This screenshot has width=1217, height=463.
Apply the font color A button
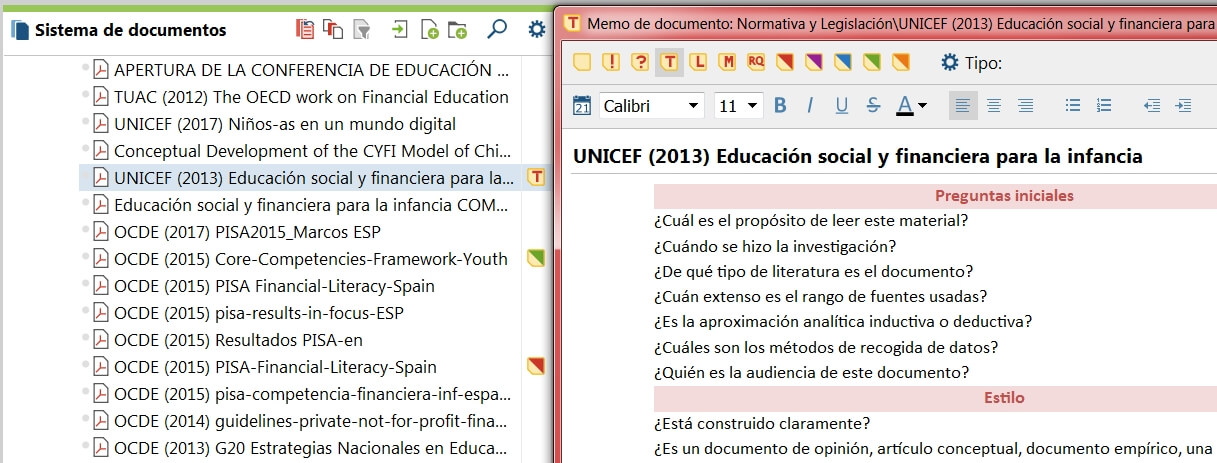[x=904, y=105]
